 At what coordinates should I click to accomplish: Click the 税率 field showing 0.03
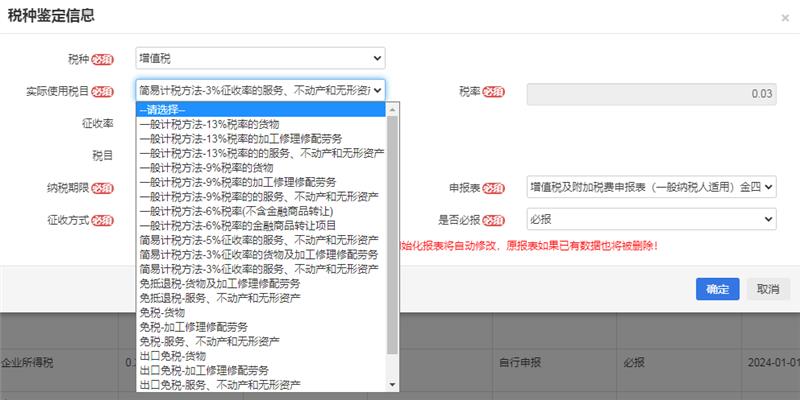click(x=651, y=93)
